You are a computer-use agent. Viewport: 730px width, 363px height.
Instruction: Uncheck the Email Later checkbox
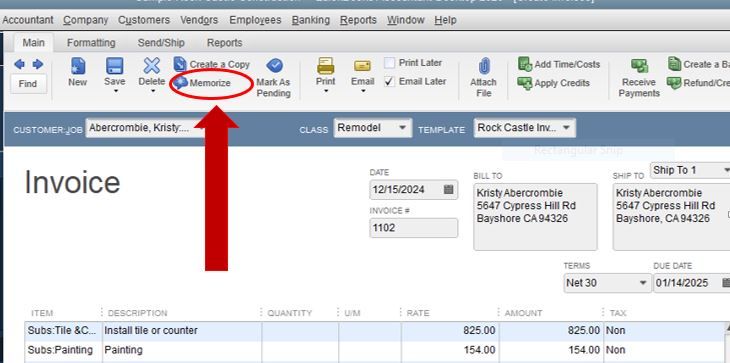pos(389,81)
